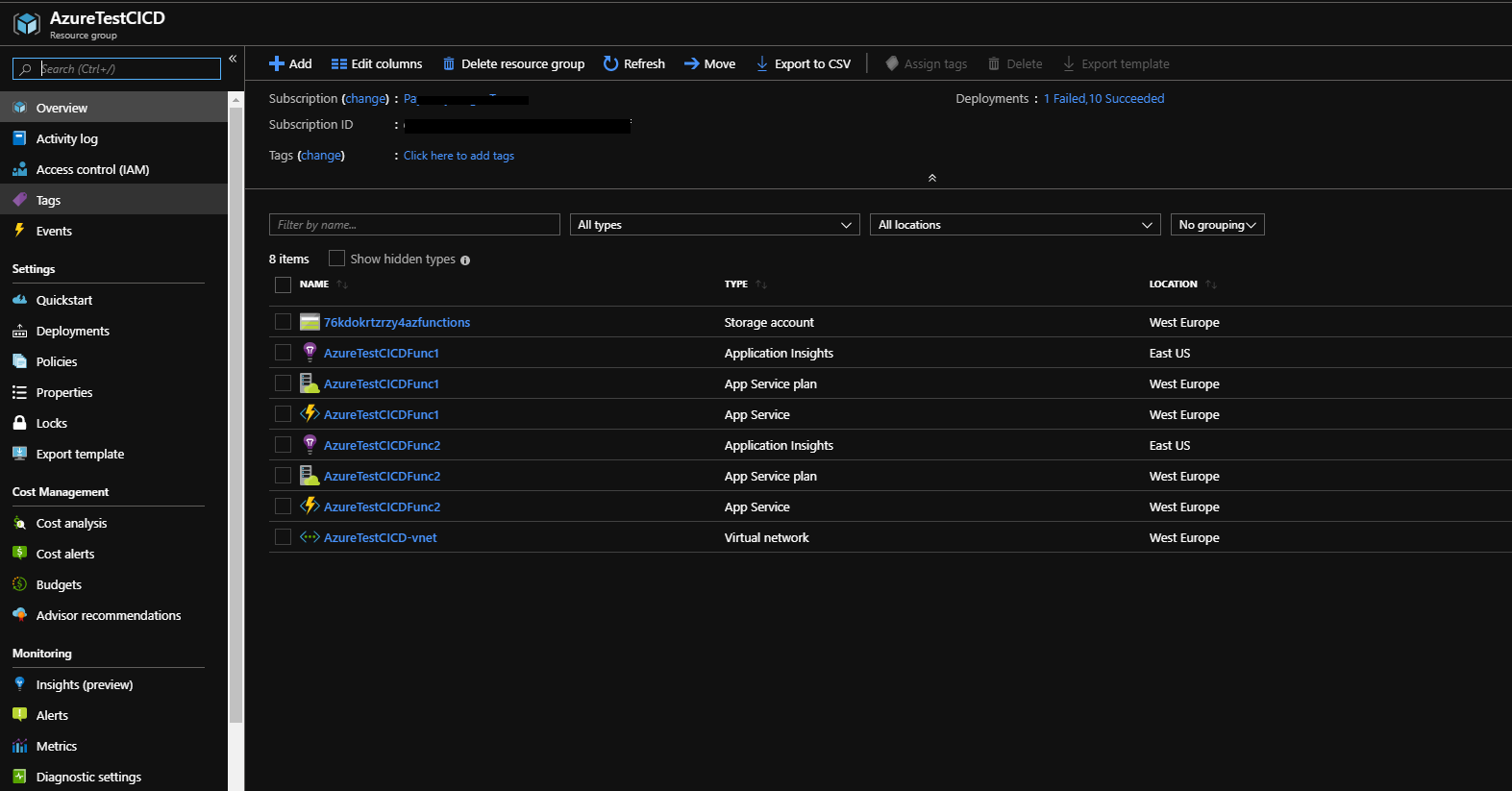1512x791 pixels.
Task: Click the sidebar vertical scrollbar
Action: pos(235,413)
